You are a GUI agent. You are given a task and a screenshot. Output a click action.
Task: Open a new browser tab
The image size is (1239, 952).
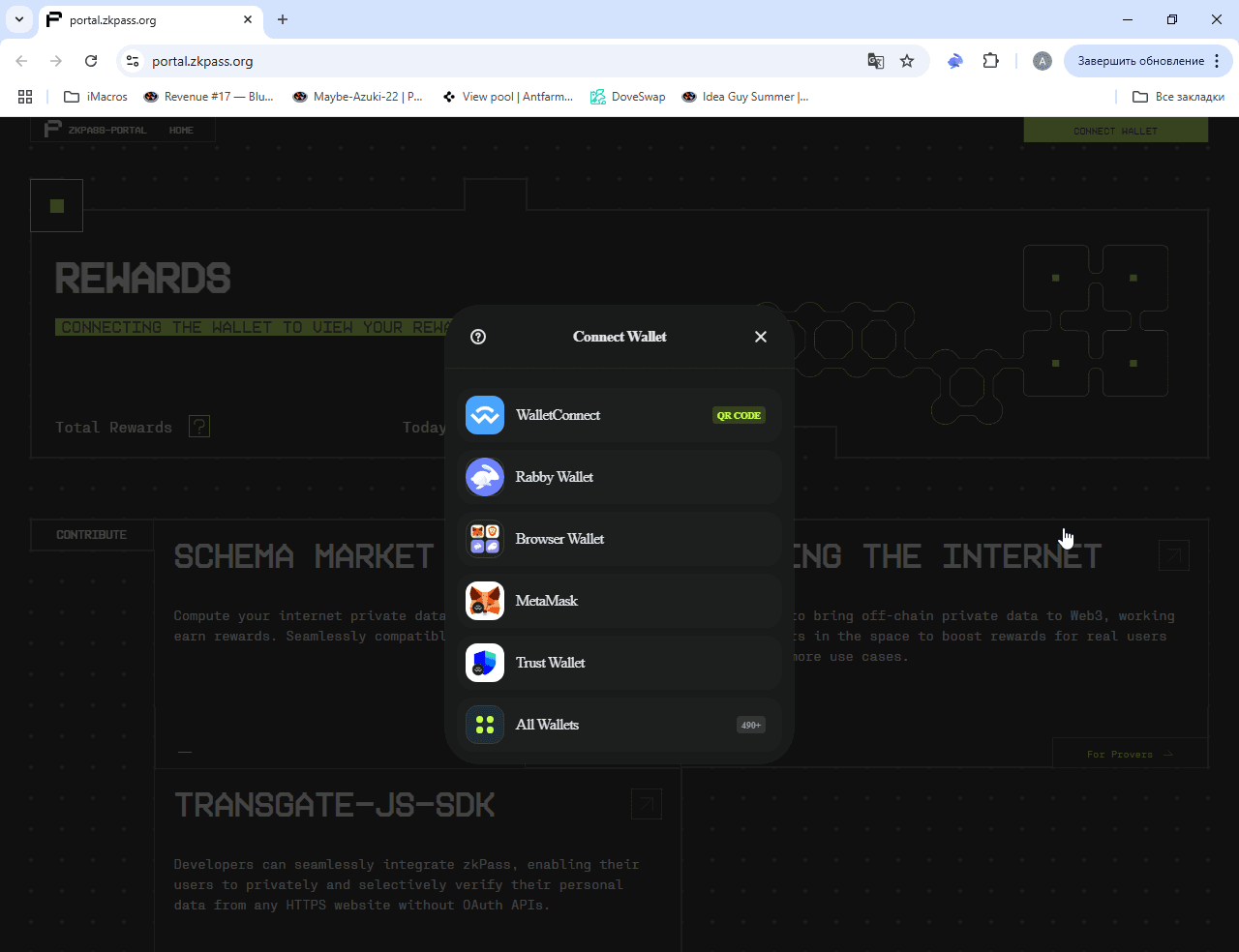click(x=283, y=19)
